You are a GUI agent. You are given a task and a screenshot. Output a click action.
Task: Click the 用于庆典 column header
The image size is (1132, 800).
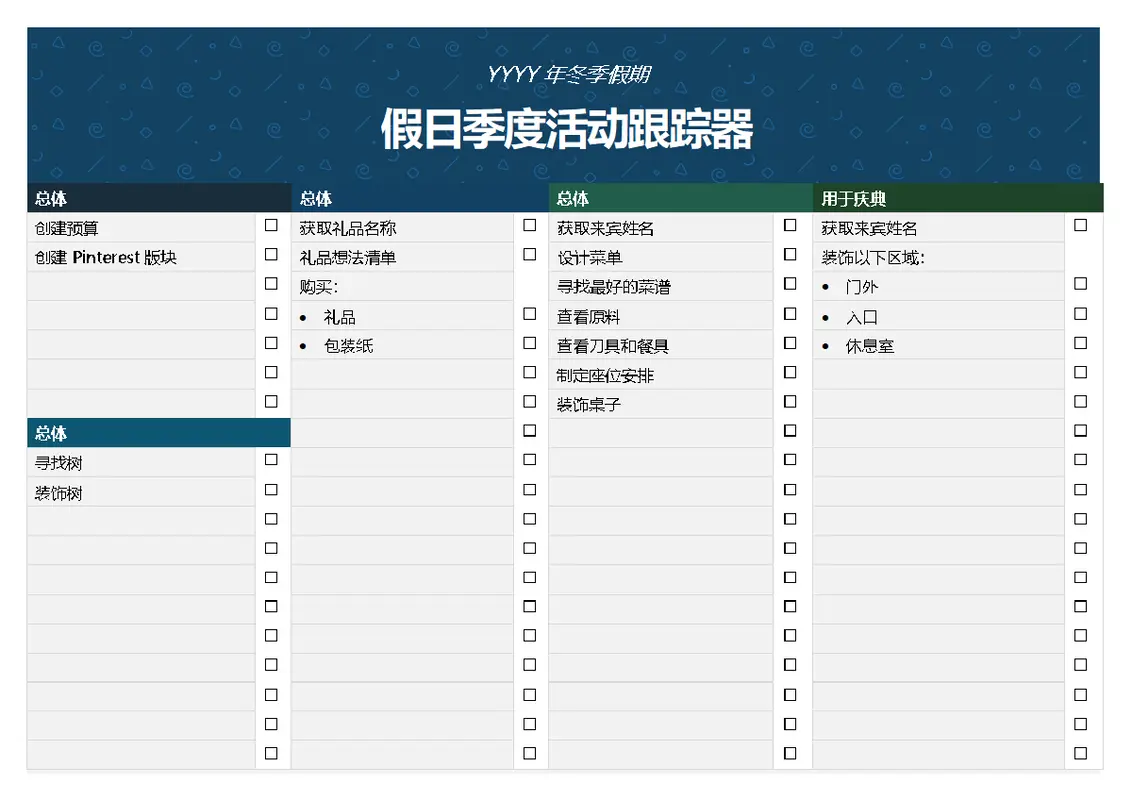coord(958,198)
